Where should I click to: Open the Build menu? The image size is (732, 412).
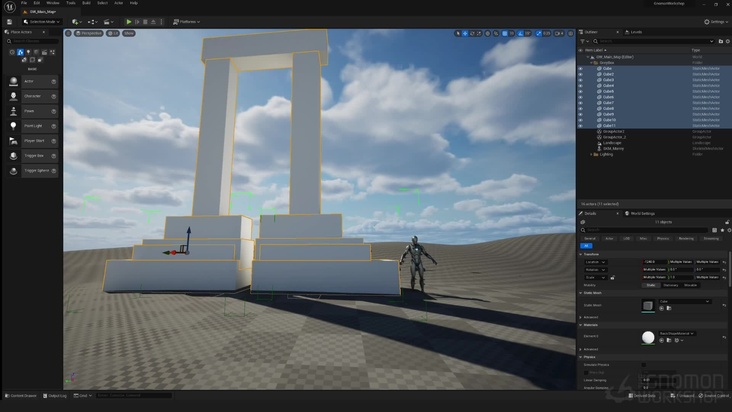click(86, 3)
